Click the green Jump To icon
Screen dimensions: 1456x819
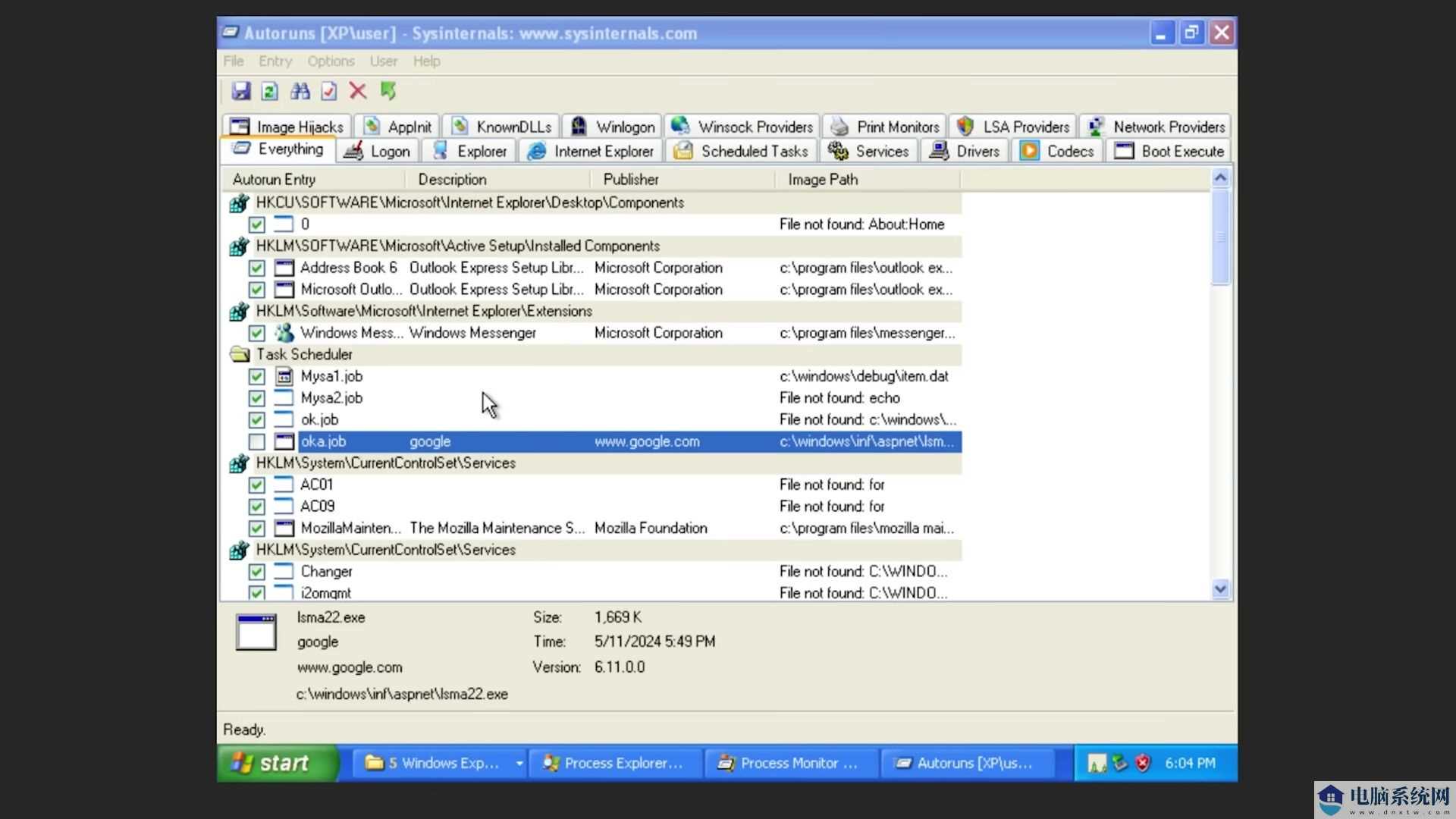(x=388, y=91)
